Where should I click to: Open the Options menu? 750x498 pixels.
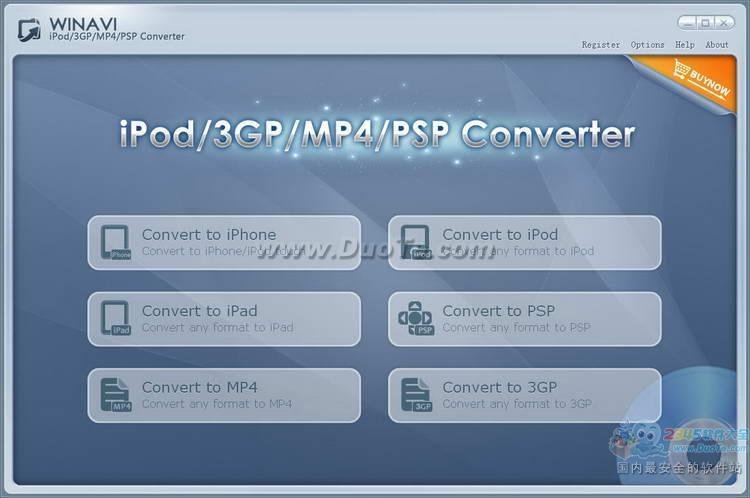tap(647, 44)
